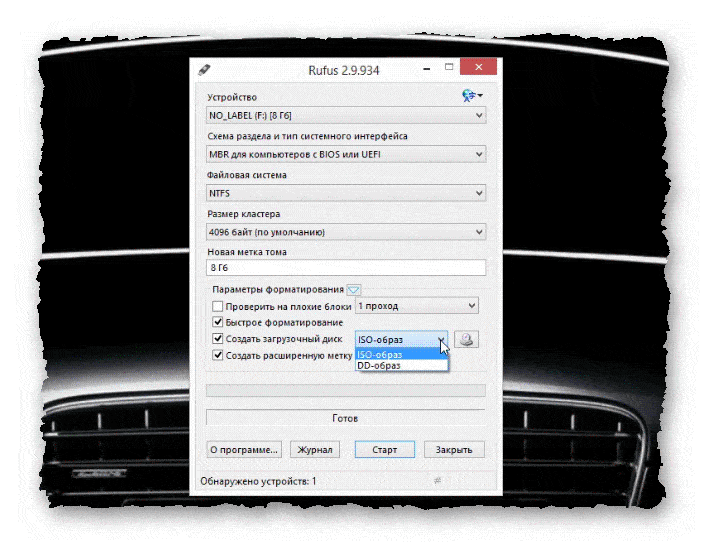Enable check for bad blocks checkbox
Screen dimensions: 704x544
217,307
